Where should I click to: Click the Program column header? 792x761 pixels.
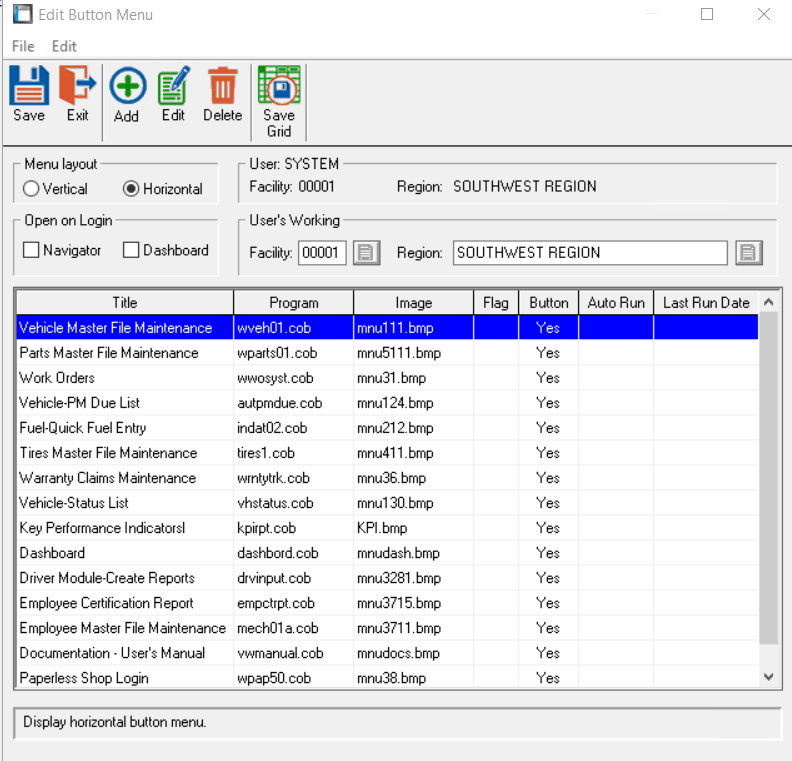[x=294, y=303]
